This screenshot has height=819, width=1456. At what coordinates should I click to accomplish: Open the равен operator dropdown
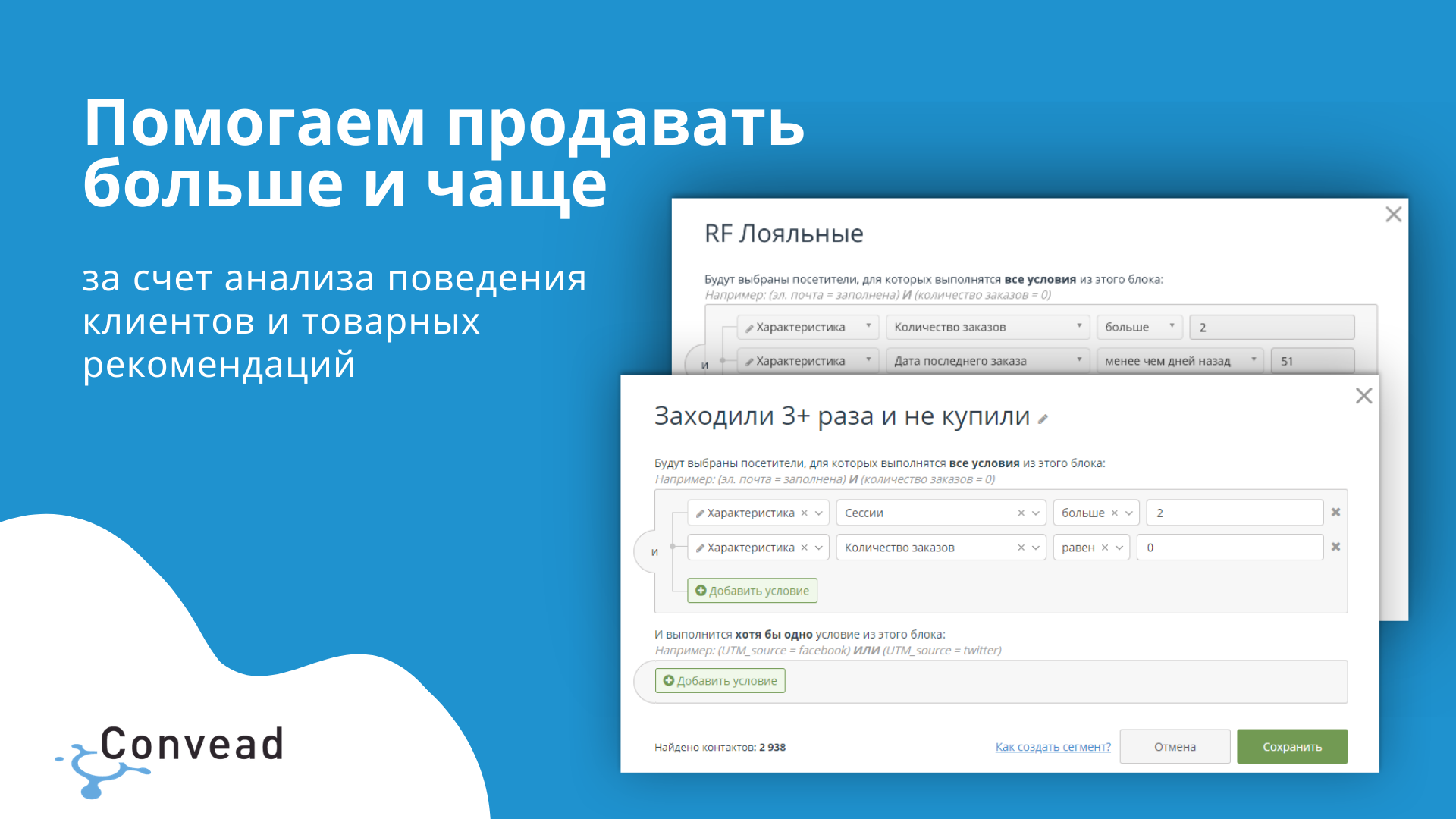coord(1119,548)
